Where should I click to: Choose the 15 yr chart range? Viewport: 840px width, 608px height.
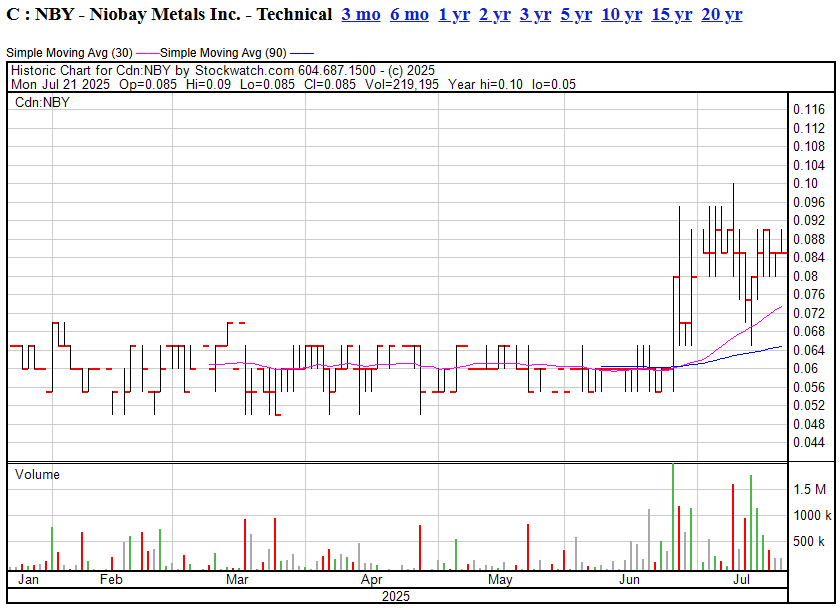pyautogui.click(x=672, y=14)
